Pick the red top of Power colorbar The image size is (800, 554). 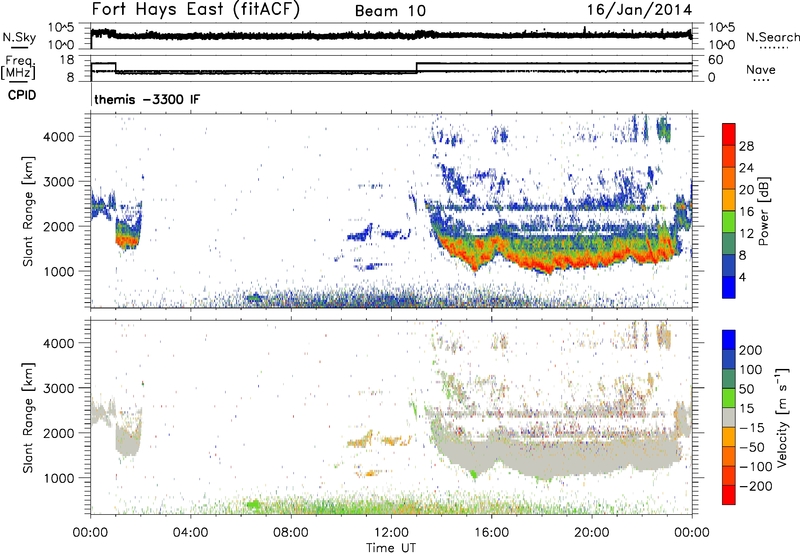tap(729, 134)
